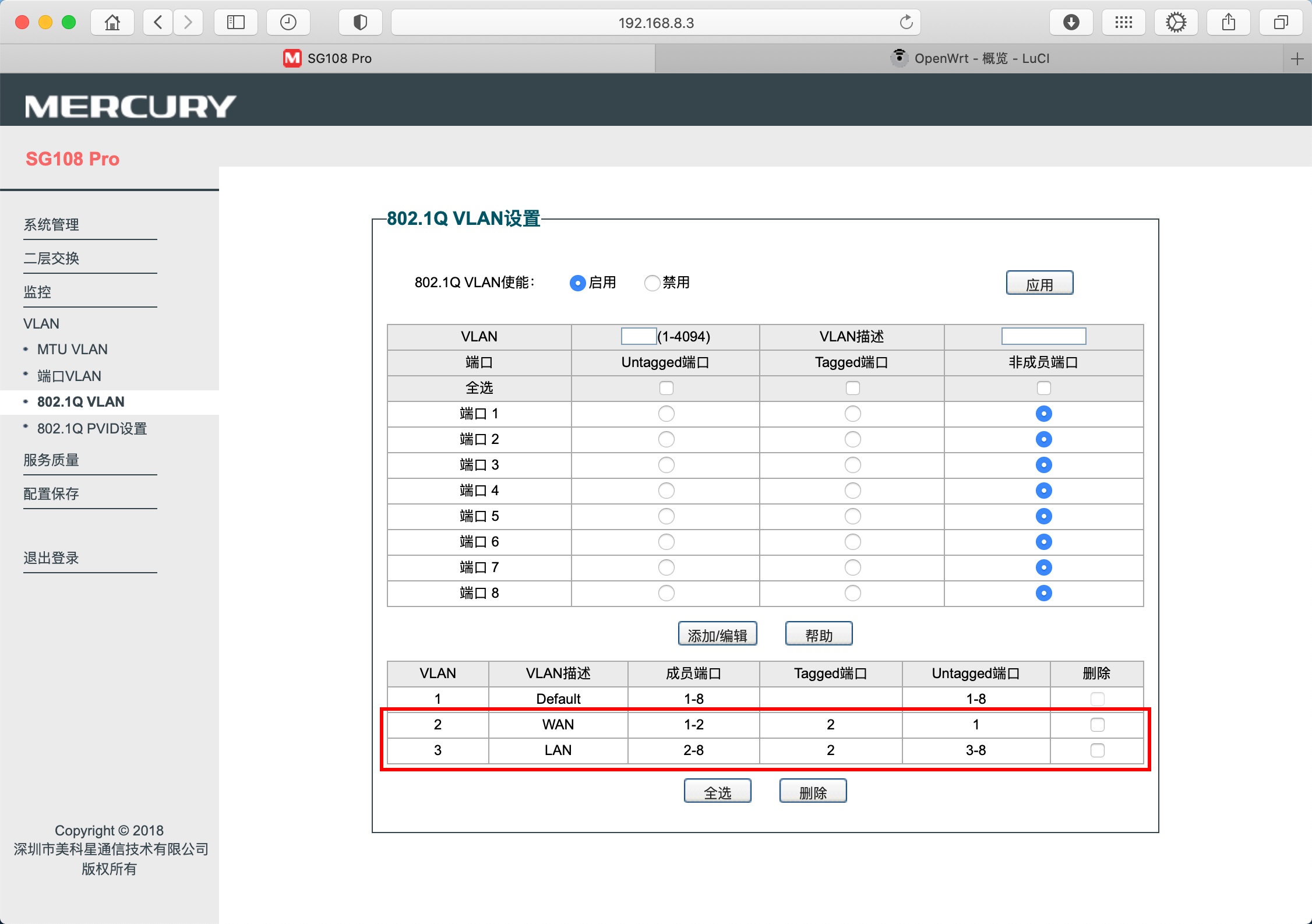Open the downloads icon
Viewport: 1312px width, 924px height.
1071,22
